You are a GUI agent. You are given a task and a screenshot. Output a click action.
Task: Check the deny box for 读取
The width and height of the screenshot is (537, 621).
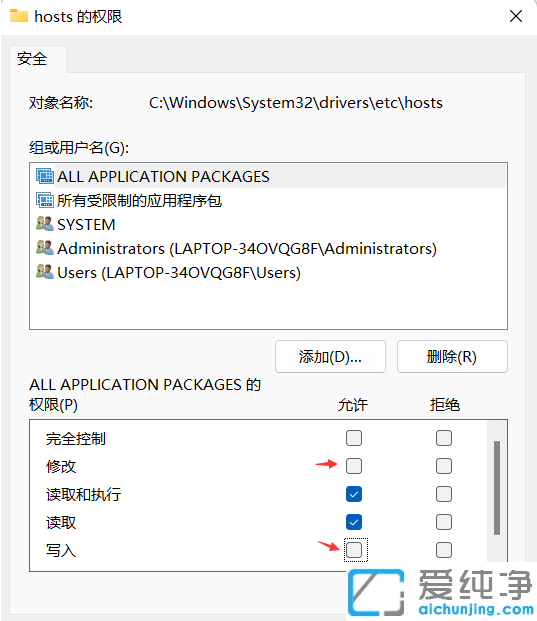(444, 522)
